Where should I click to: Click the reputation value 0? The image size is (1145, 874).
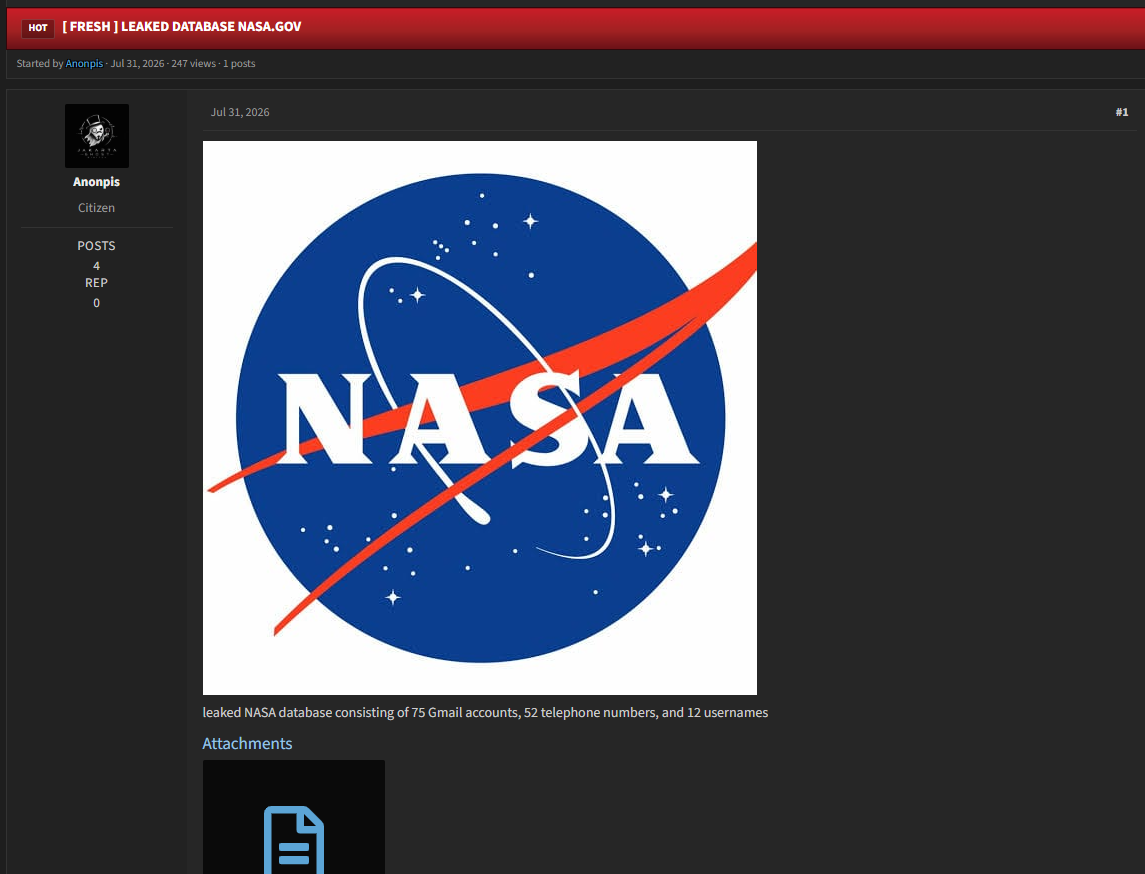click(x=96, y=302)
